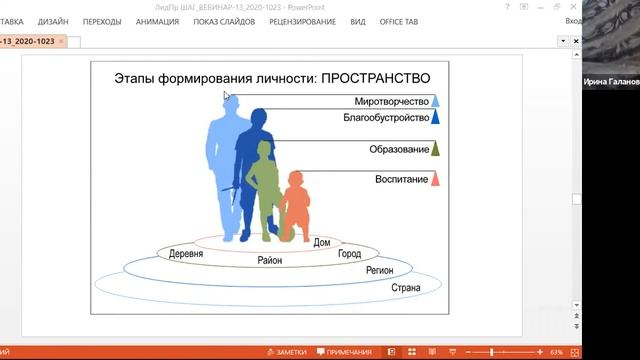This screenshot has width=640, height=360.
Task: Start slide show from status bar icon
Action: coord(453,352)
